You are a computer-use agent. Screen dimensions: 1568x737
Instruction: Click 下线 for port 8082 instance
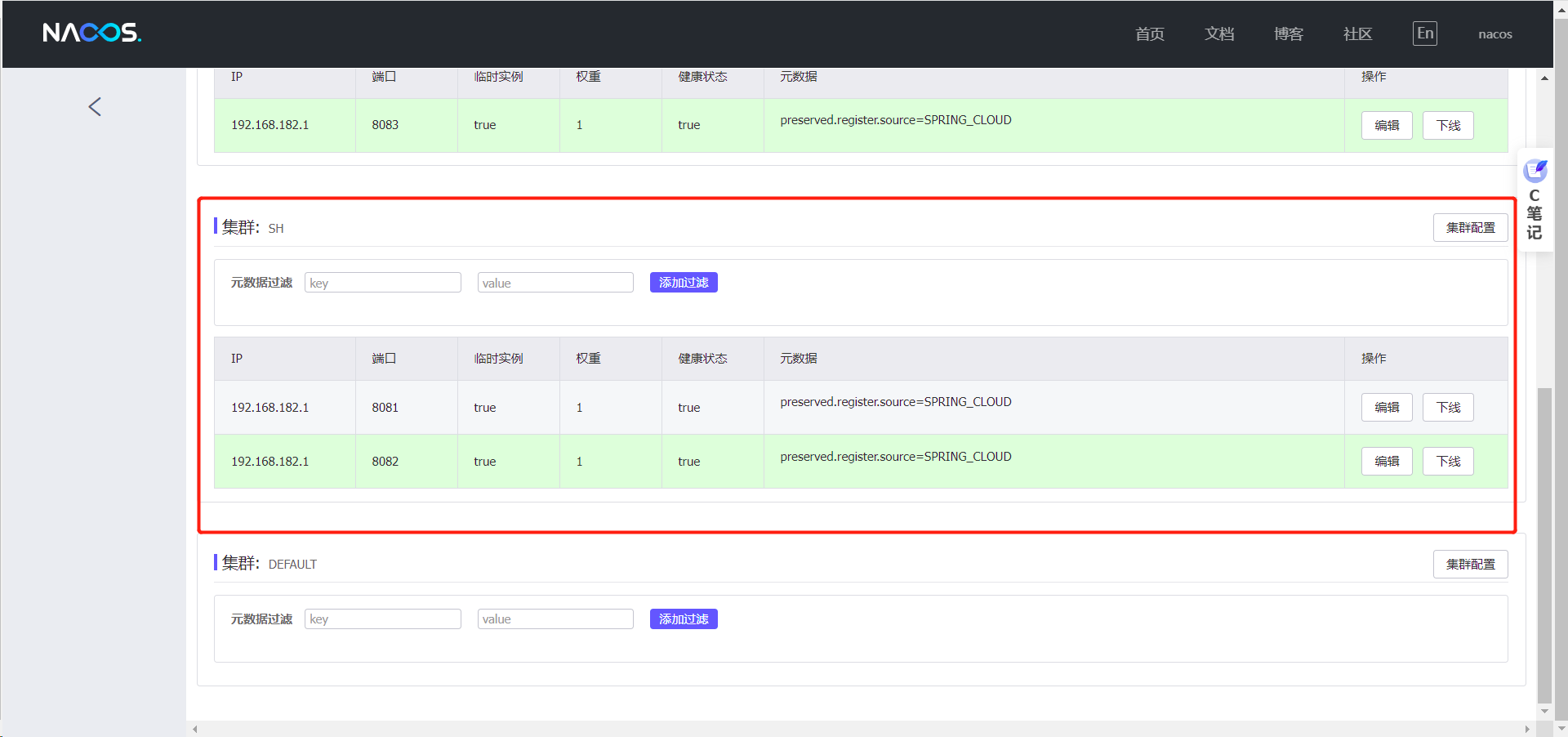pos(1448,461)
